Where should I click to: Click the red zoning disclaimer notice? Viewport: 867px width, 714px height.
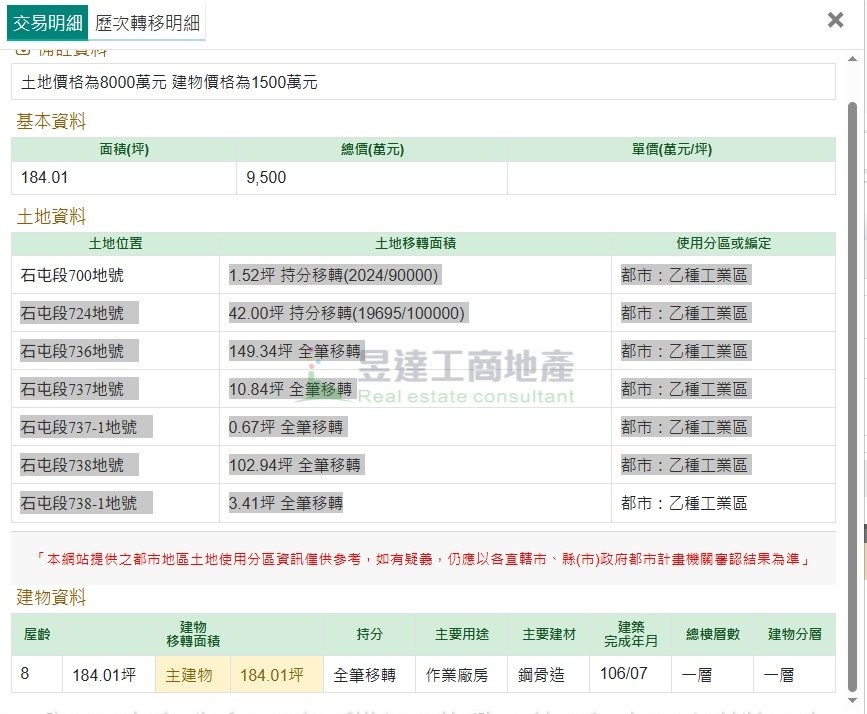coord(422,559)
